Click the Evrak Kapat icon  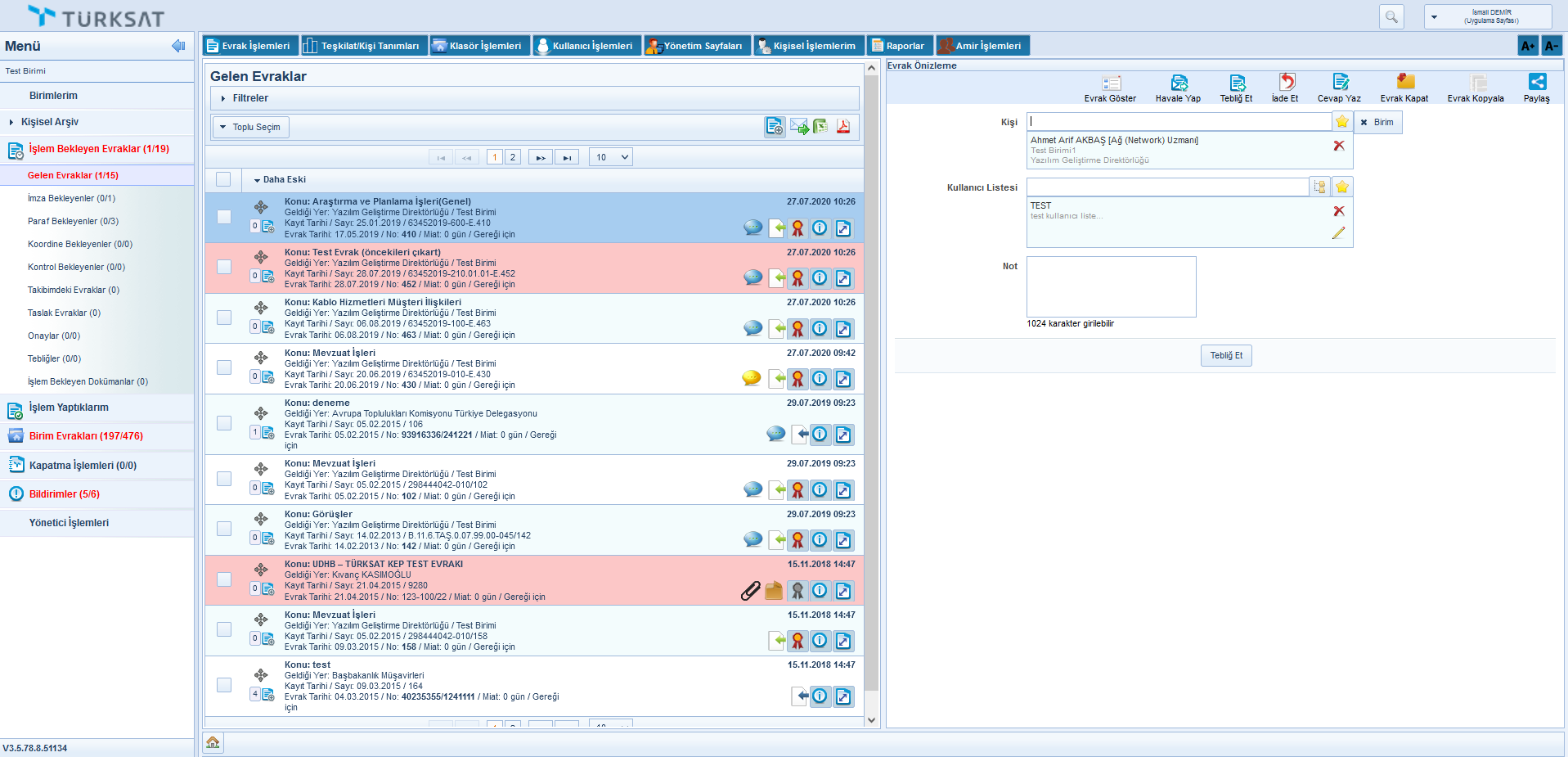(1404, 83)
